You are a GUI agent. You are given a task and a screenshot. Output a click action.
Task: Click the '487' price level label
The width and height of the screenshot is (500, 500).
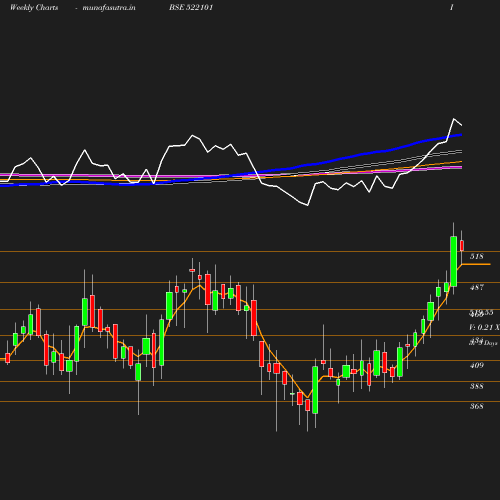[x=477, y=287]
